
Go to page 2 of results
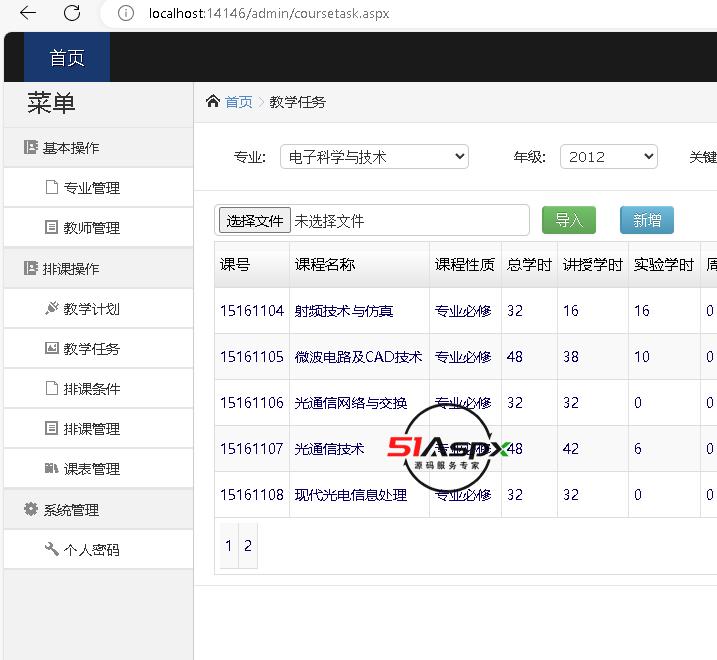click(x=248, y=546)
